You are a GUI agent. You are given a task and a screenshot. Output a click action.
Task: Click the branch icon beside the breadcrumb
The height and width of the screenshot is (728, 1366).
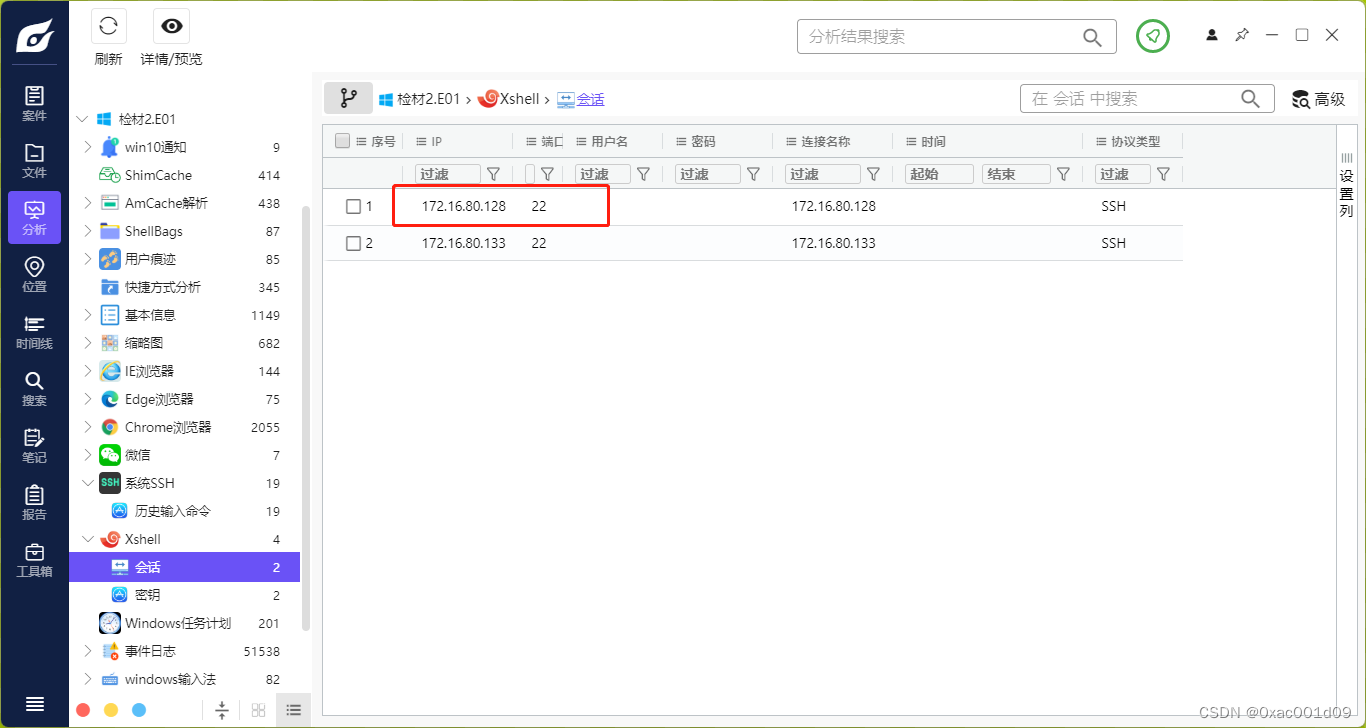click(x=347, y=97)
